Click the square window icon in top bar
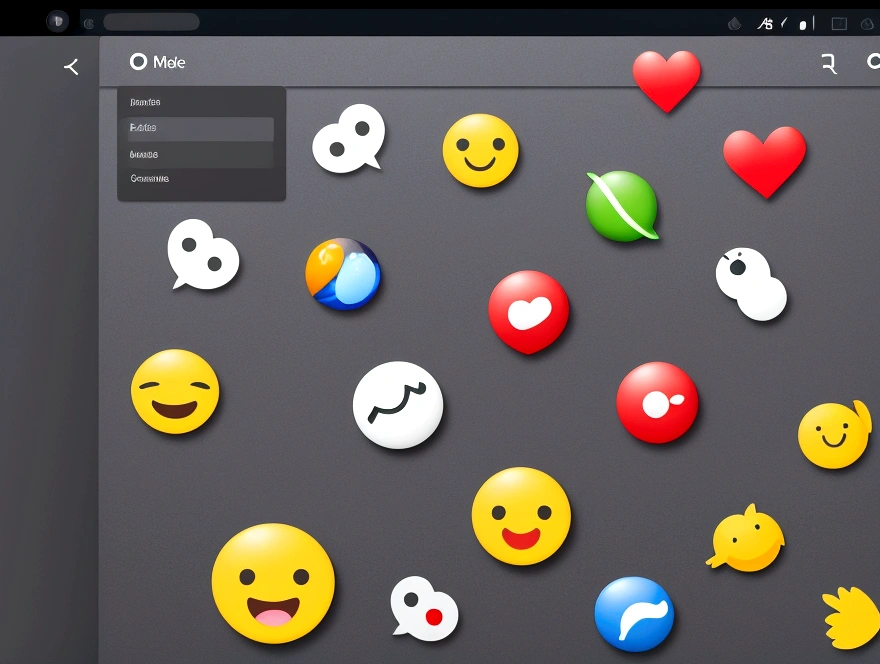 (x=839, y=24)
